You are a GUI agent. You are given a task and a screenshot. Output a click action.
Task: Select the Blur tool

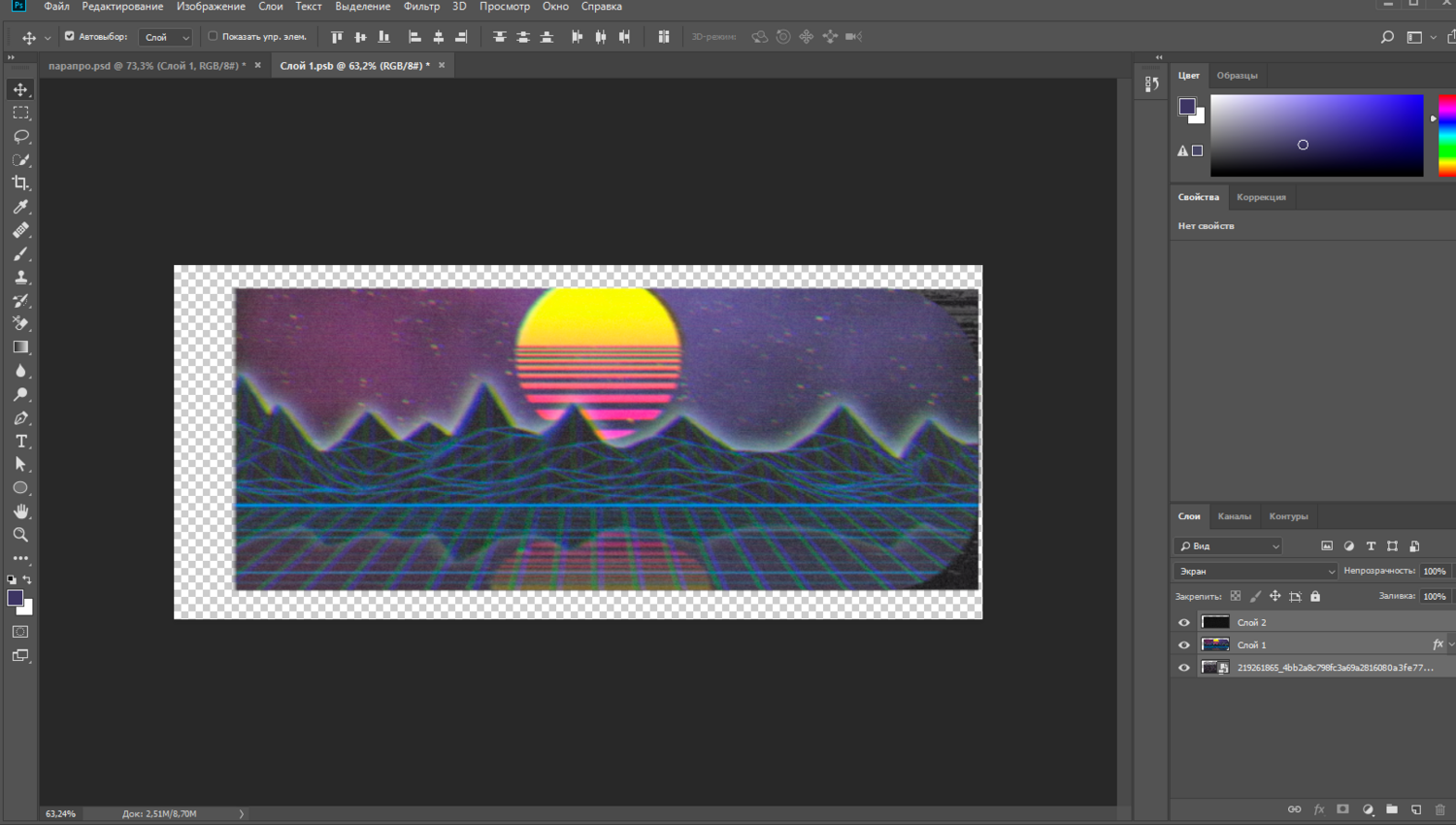click(x=20, y=371)
